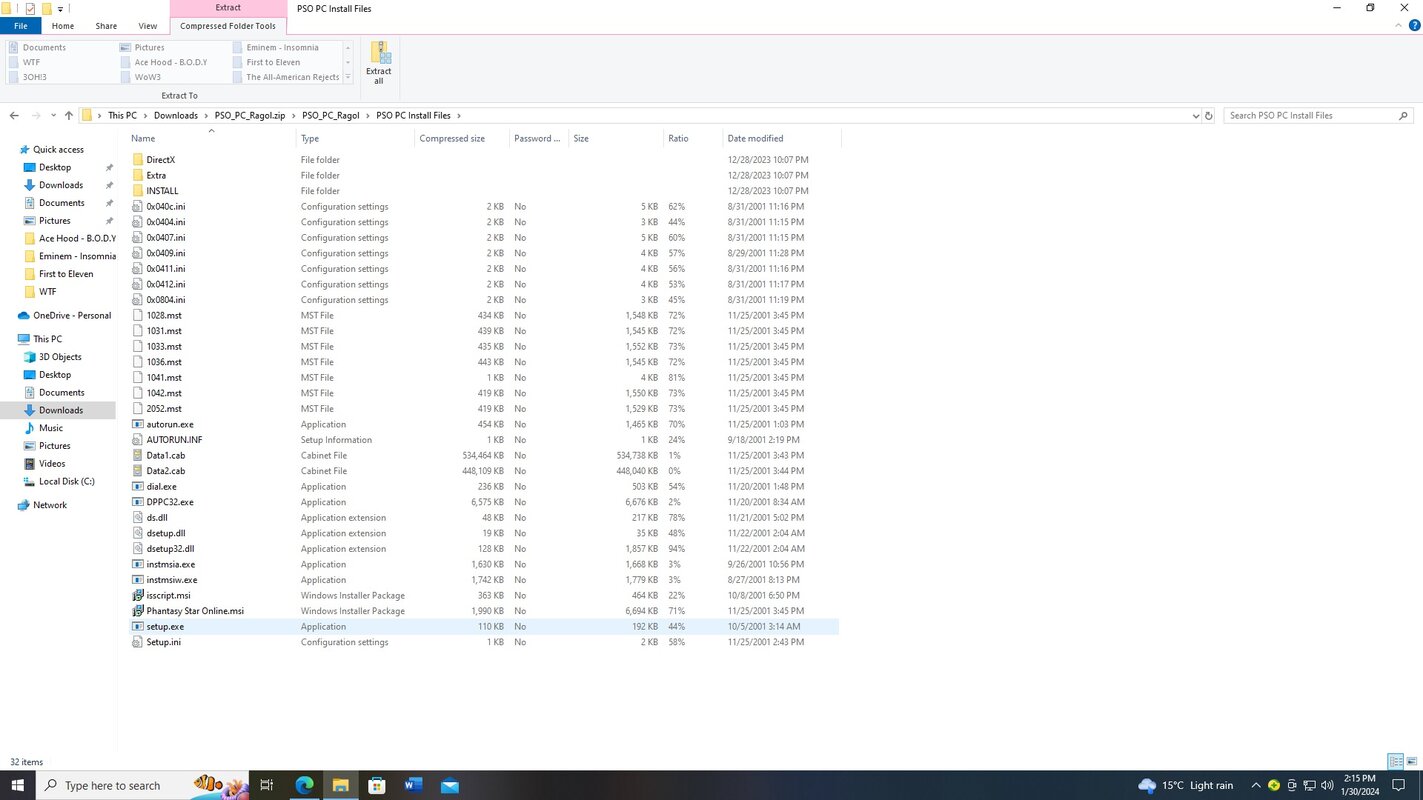Open the recent locations dropdown arrow
Screen dimensions: 1423x800
click(x=52, y=116)
